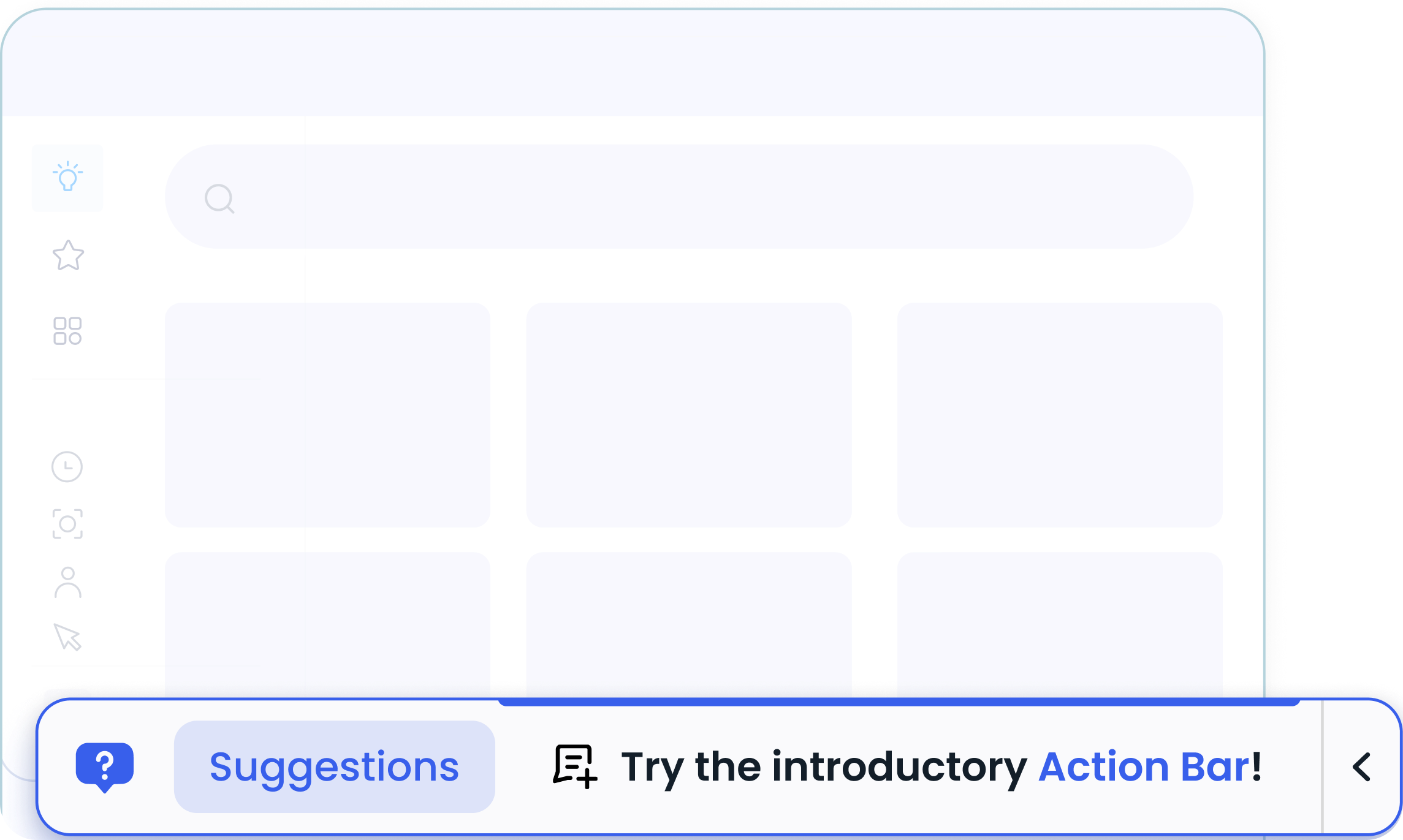Select the top-right placeholder card
Viewport: 1403px width, 840px height.
[x=1060, y=415]
